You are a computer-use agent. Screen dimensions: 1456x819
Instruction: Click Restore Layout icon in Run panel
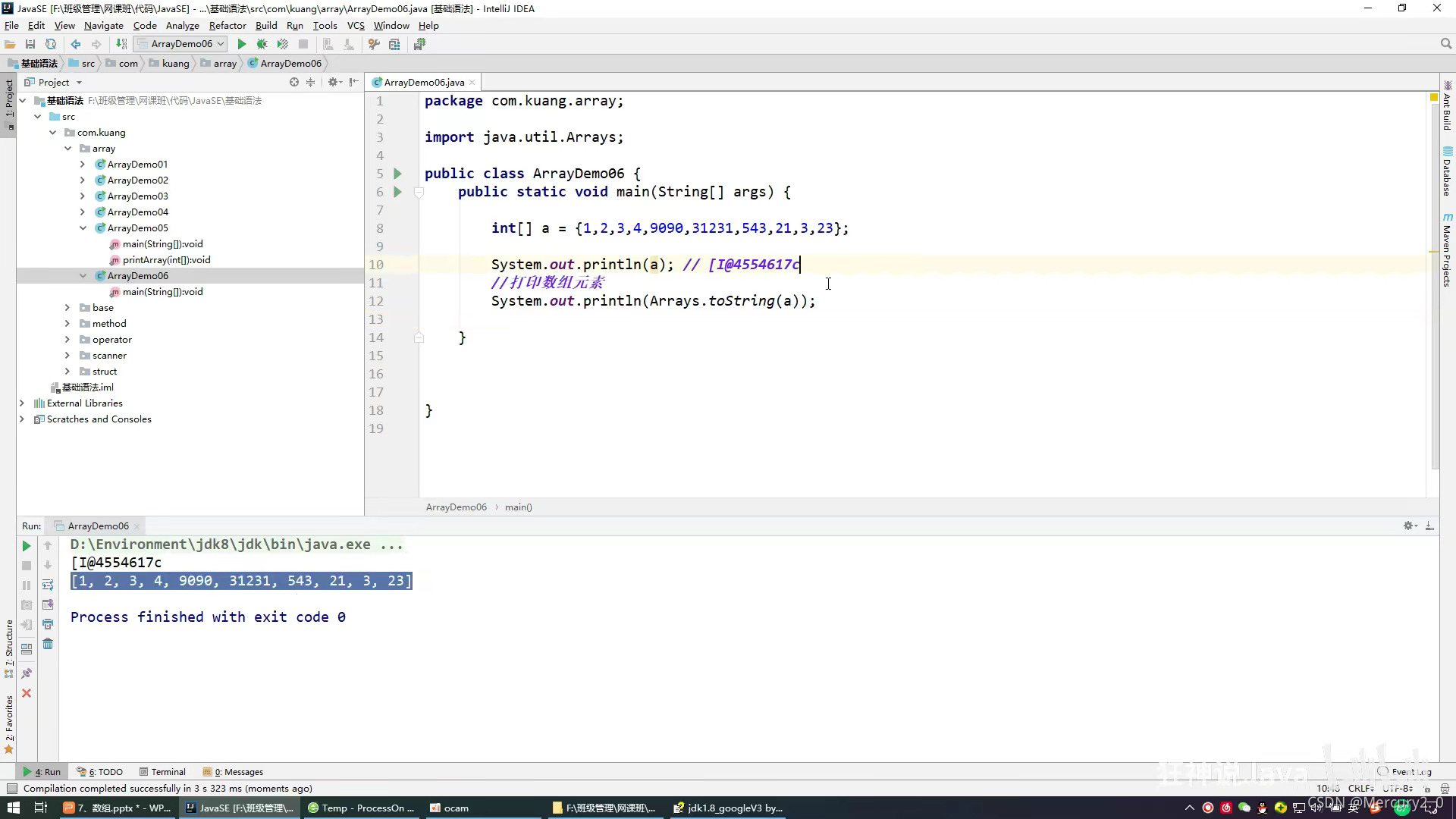(27, 649)
